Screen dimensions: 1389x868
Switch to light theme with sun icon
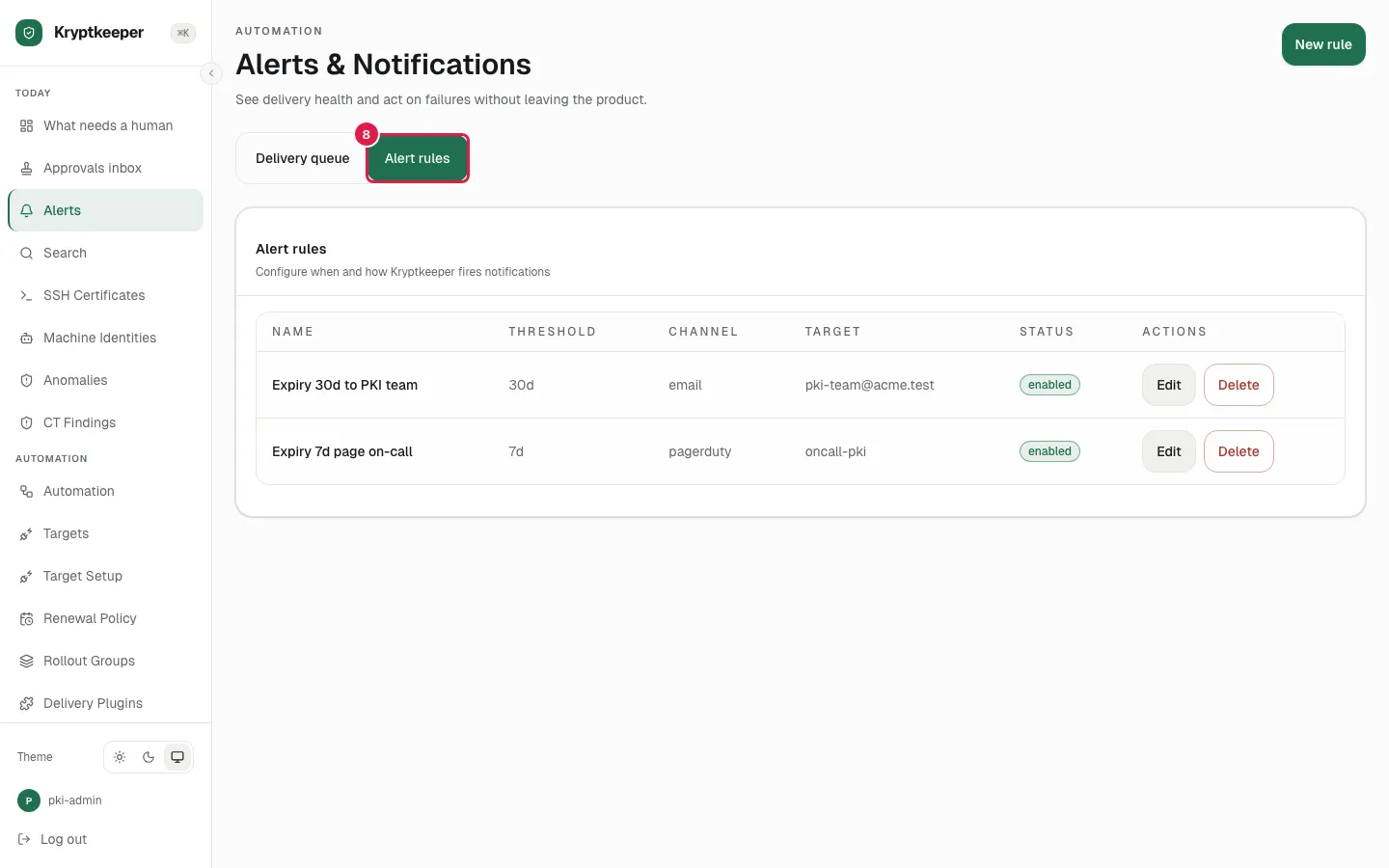(120, 757)
